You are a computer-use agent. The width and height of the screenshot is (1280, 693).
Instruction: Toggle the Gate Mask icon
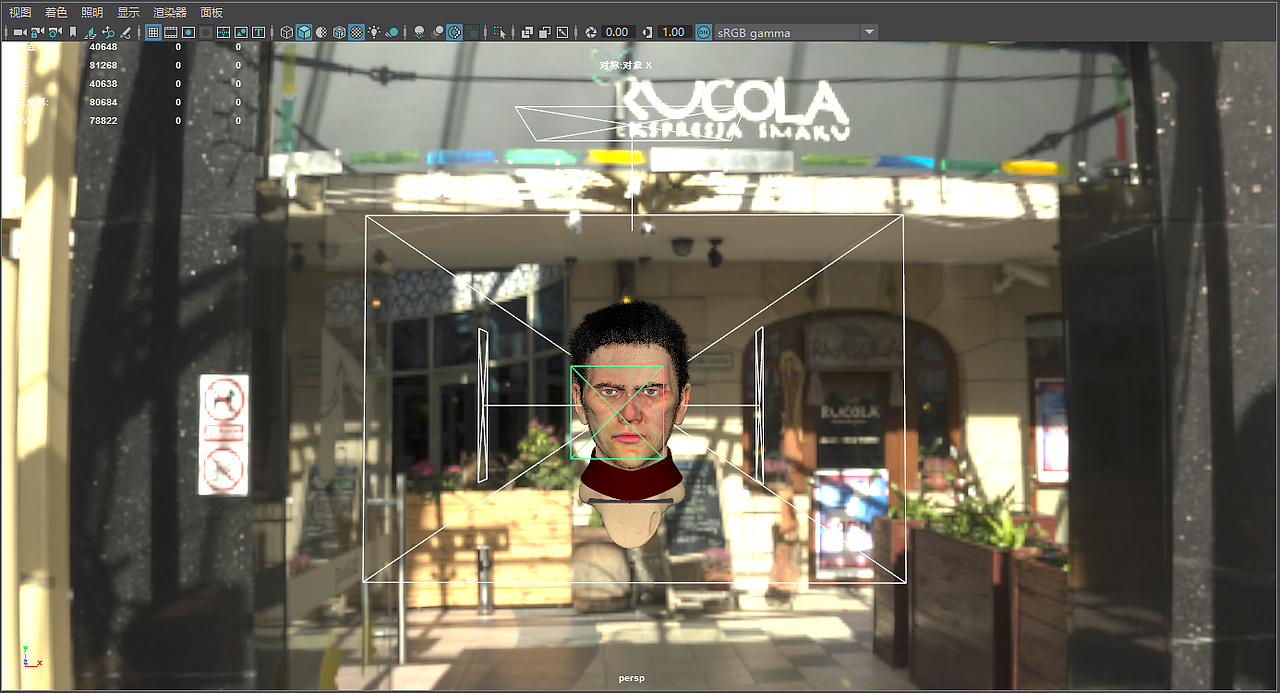coord(205,32)
